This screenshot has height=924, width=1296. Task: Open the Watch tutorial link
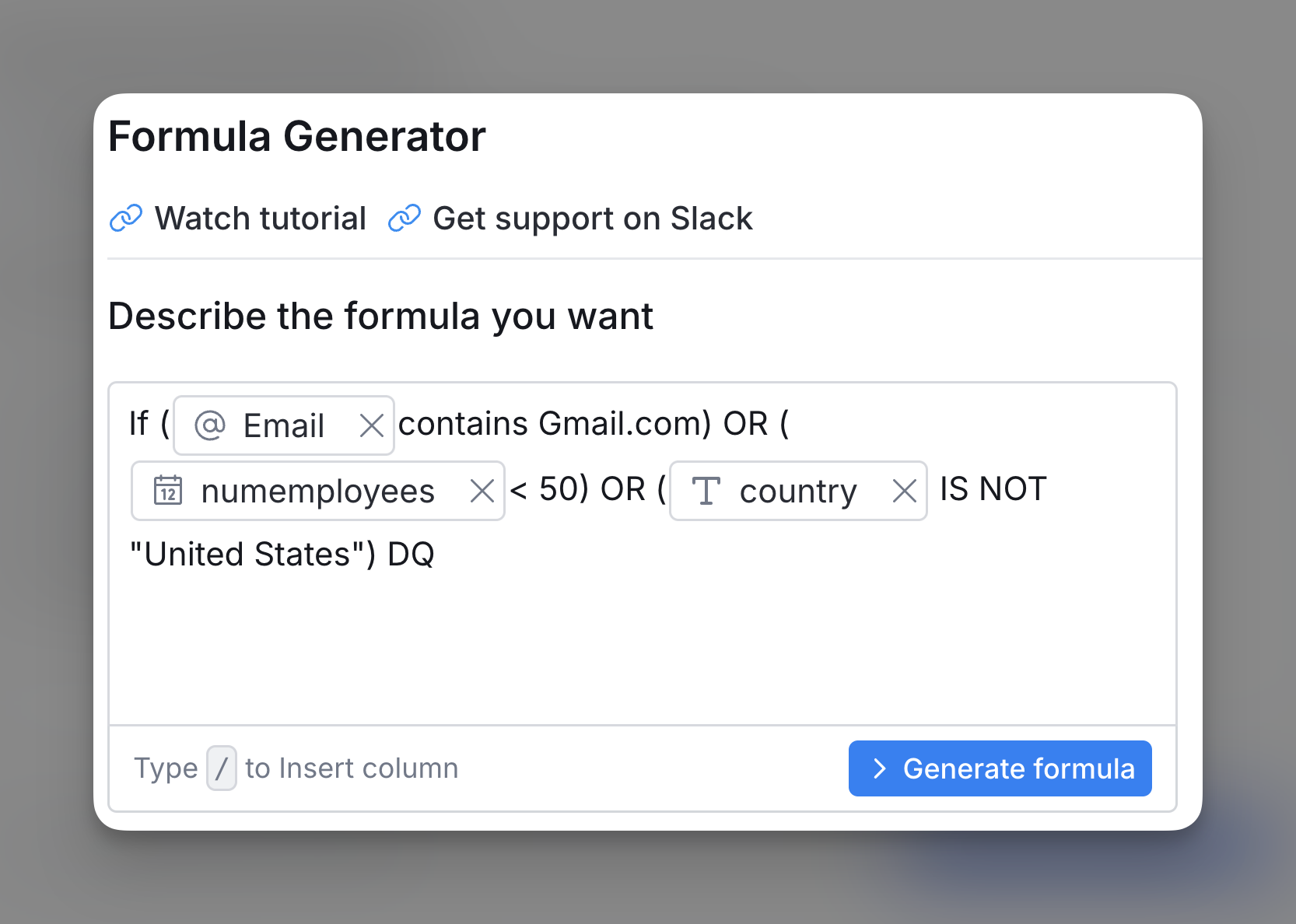pos(260,219)
